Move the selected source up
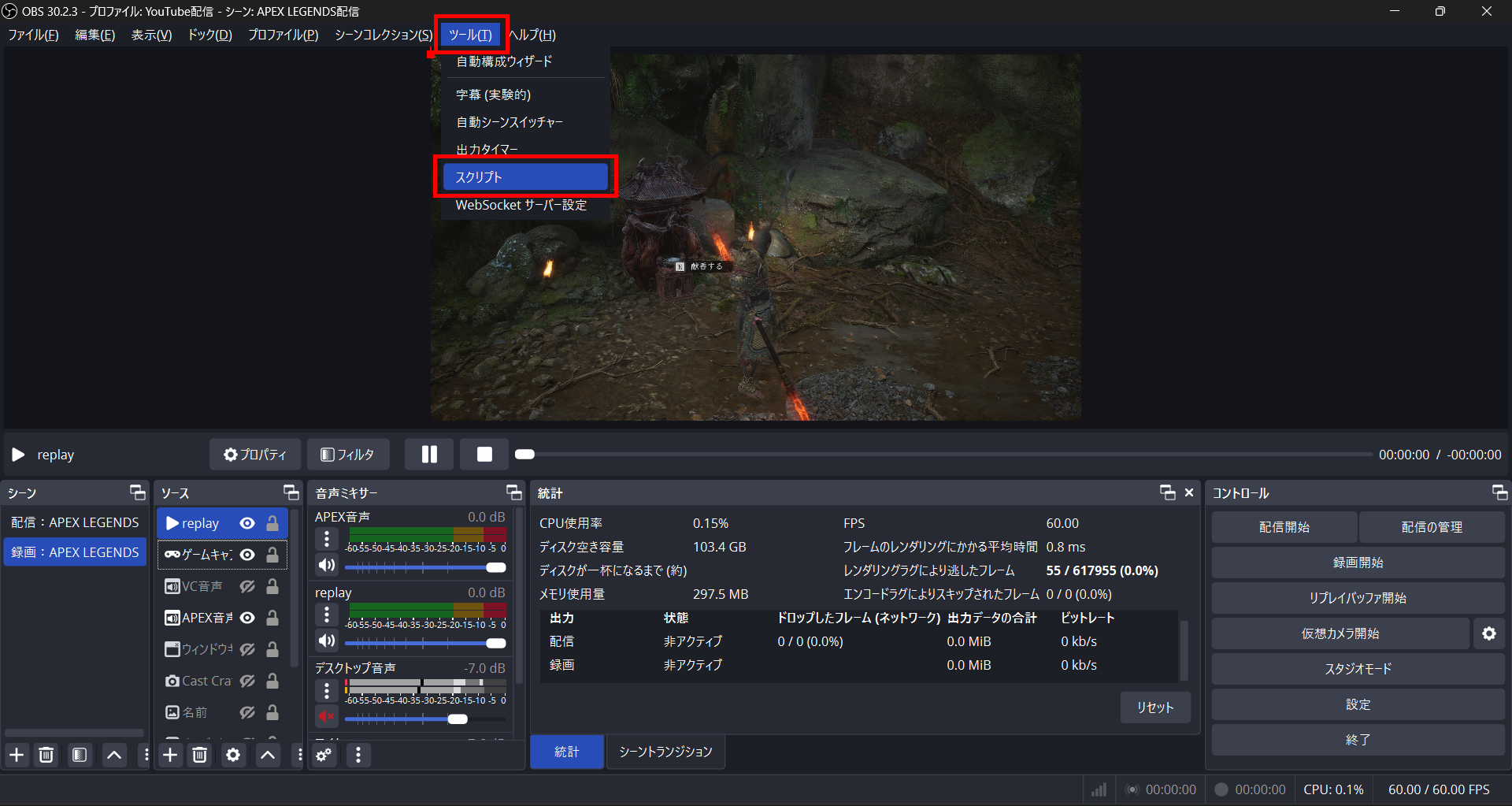Screen dimensions: 1512x806 click(x=268, y=755)
